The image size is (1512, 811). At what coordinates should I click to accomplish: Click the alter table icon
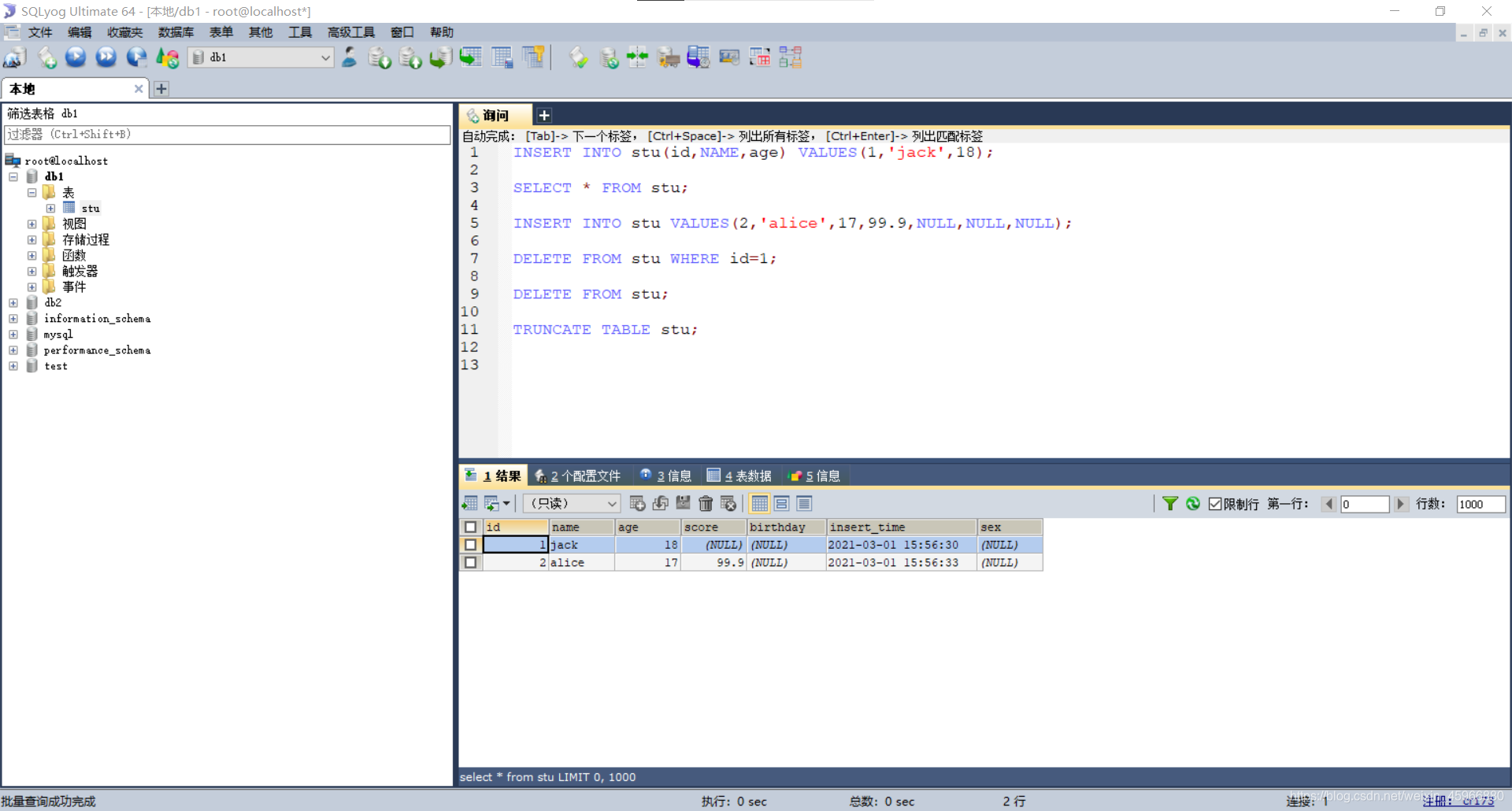coord(502,57)
